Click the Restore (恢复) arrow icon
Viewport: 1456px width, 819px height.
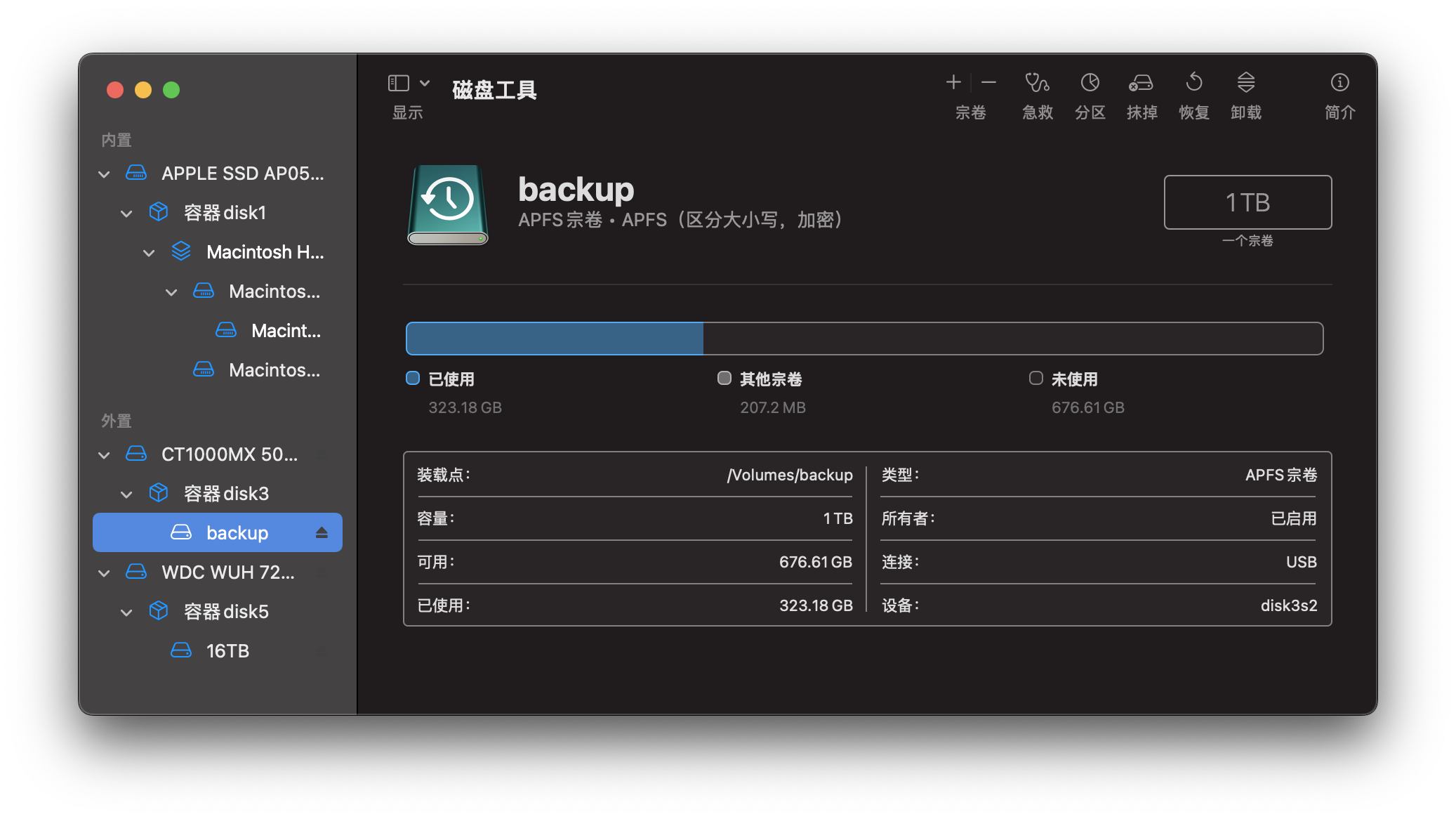pyautogui.click(x=1193, y=83)
